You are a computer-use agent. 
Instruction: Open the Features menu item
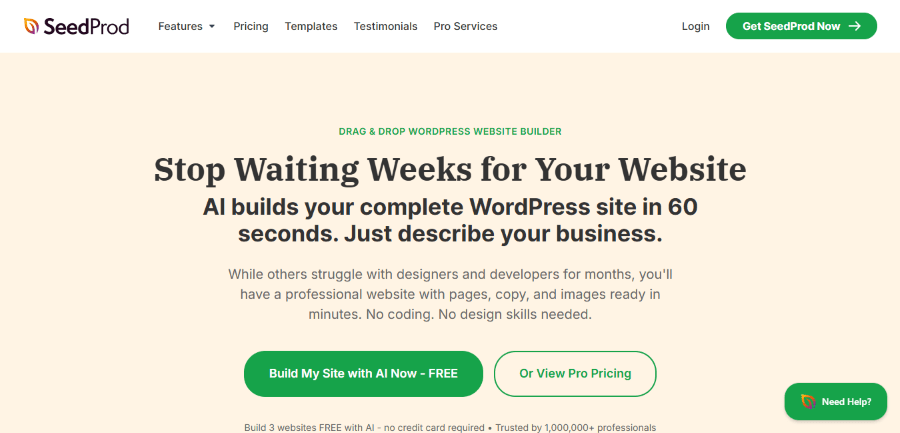180,26
